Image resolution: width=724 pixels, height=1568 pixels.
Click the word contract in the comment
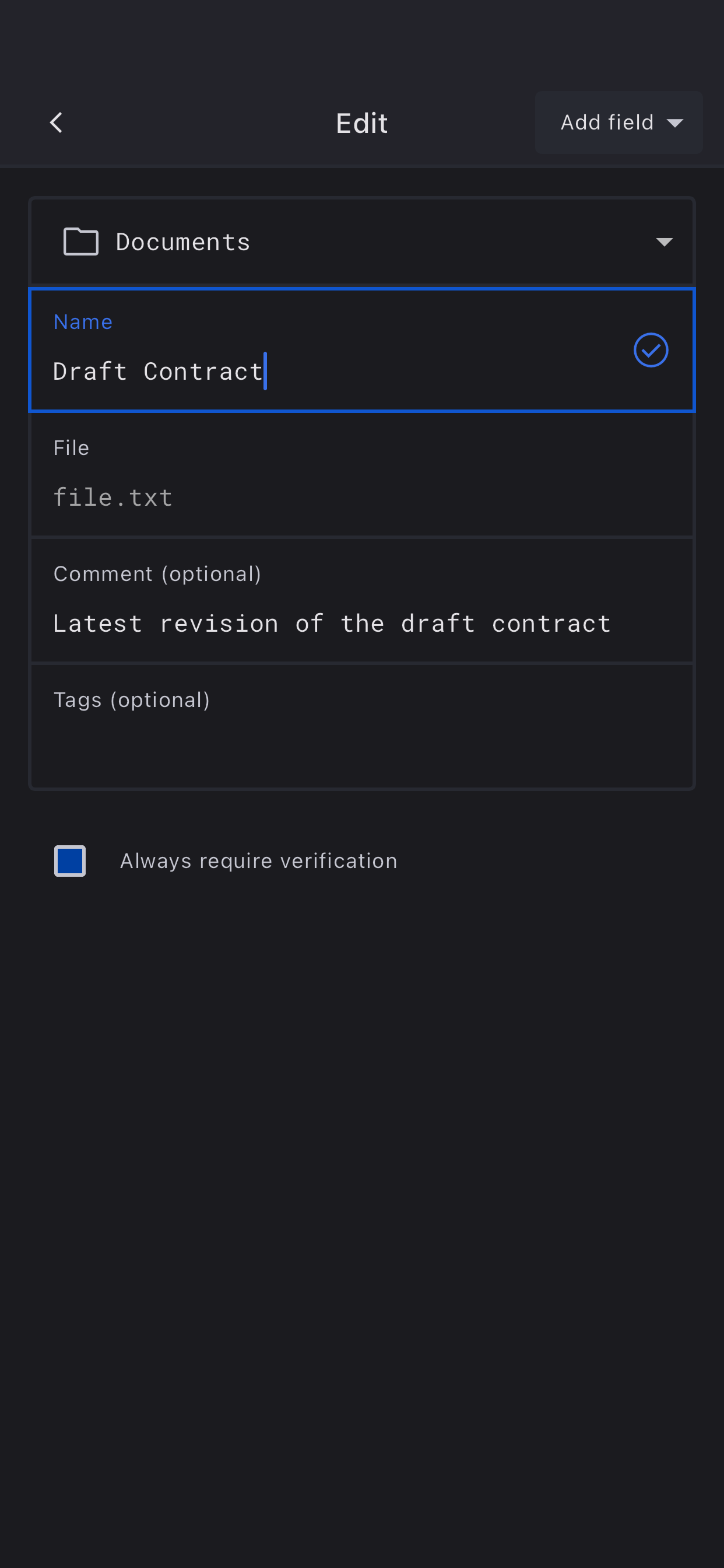[x=551, y=624]
